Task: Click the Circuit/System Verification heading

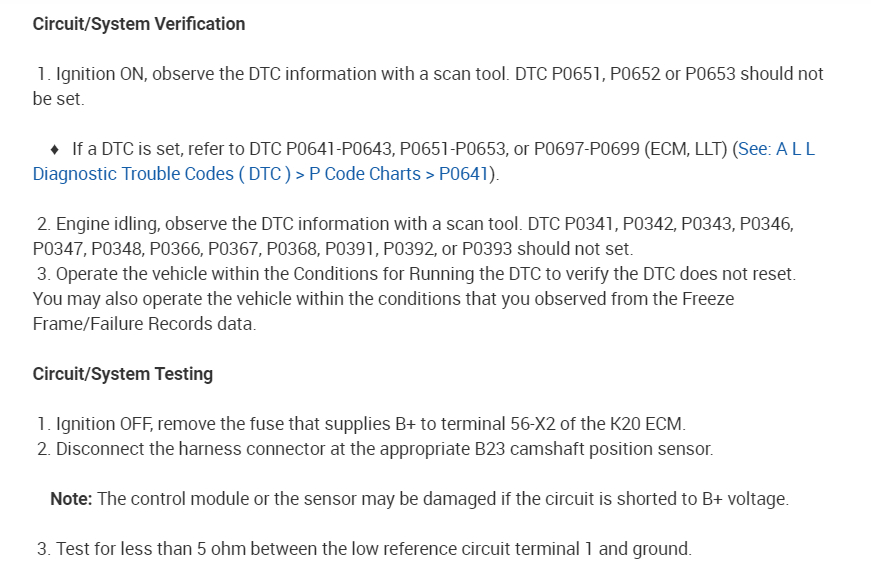Action: pyautogui.click(x=139, y=24)
